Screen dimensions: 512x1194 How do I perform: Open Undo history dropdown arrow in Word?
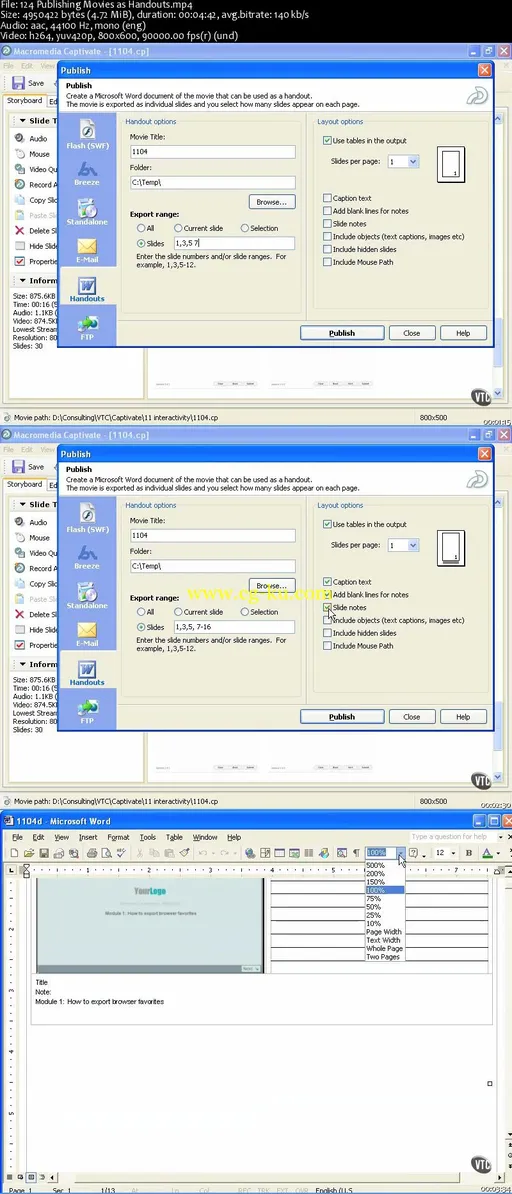point(213,853)
